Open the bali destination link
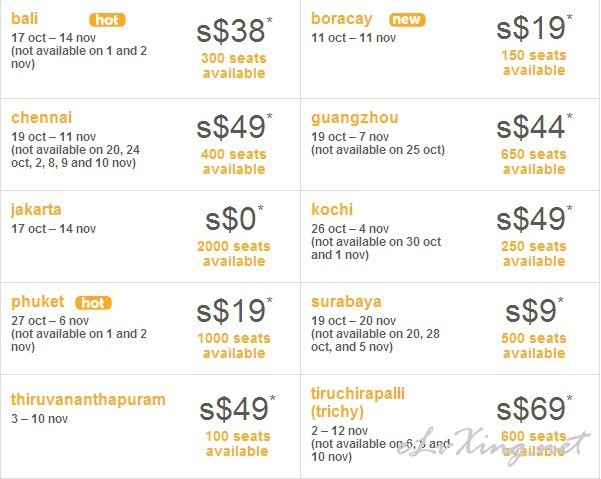Screen dimensions: 601x479 coord(25,18)
